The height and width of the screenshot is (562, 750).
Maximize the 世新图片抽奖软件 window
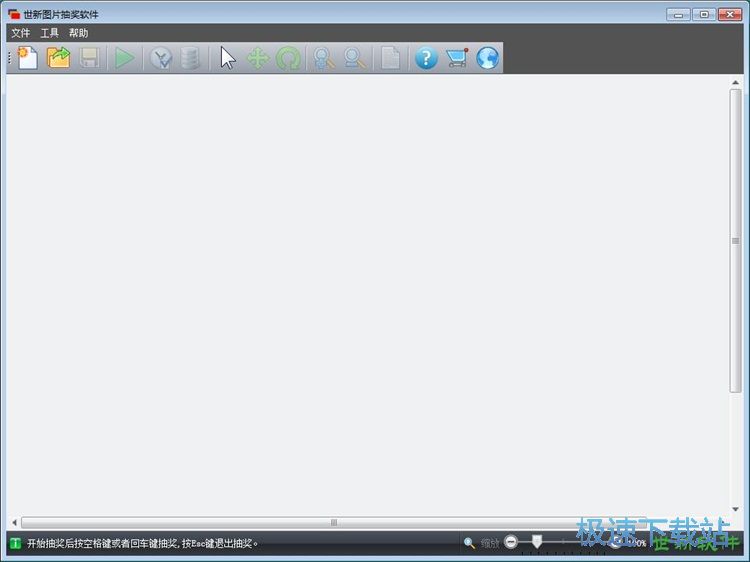pyautogui.click(x=704, y=14)
